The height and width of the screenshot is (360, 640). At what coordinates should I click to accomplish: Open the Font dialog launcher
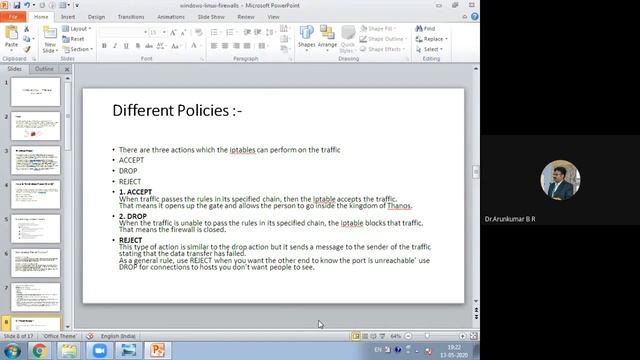coord(202,59)
